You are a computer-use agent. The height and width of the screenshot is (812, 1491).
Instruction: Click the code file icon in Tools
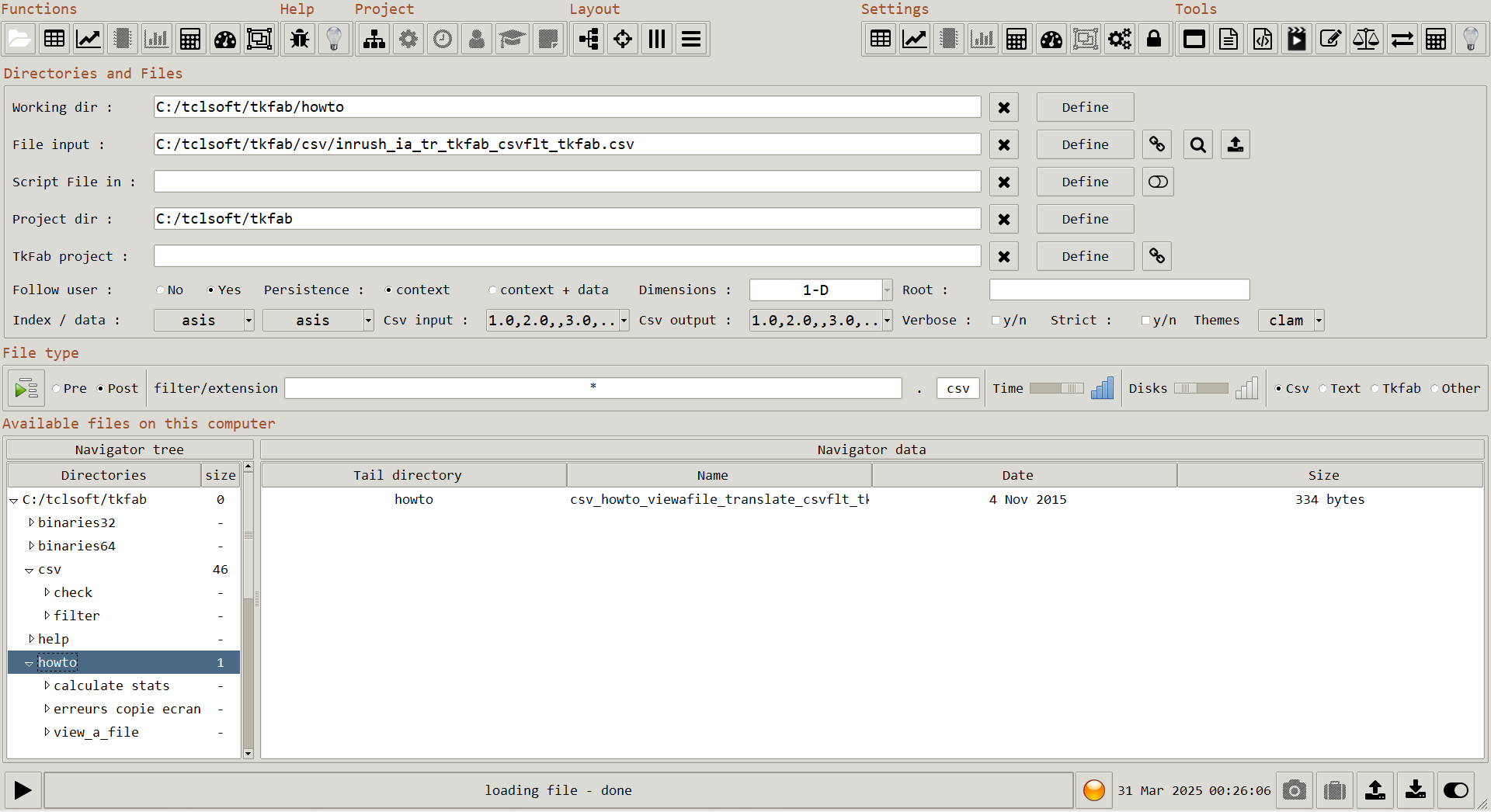point(1263,39)
